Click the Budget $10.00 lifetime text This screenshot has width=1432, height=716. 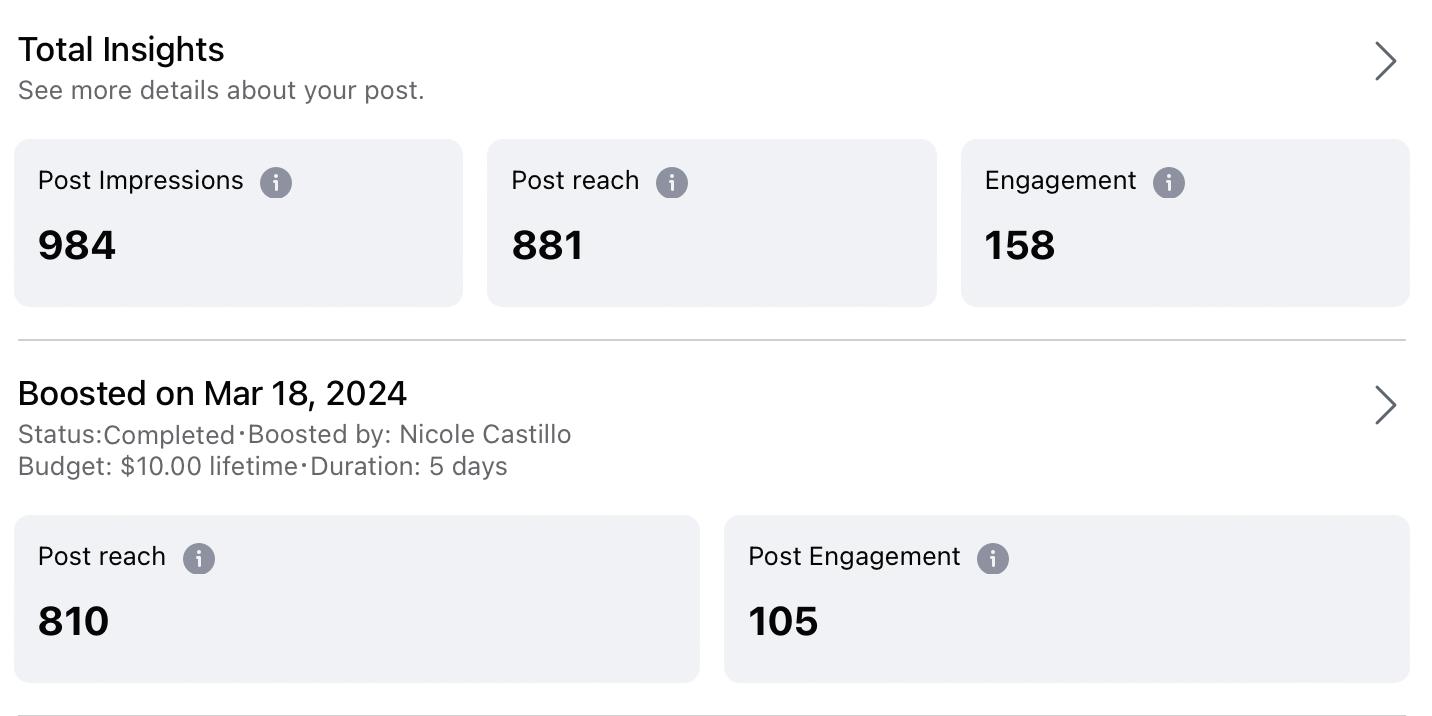pyautogui.click(x=158, y=467)
